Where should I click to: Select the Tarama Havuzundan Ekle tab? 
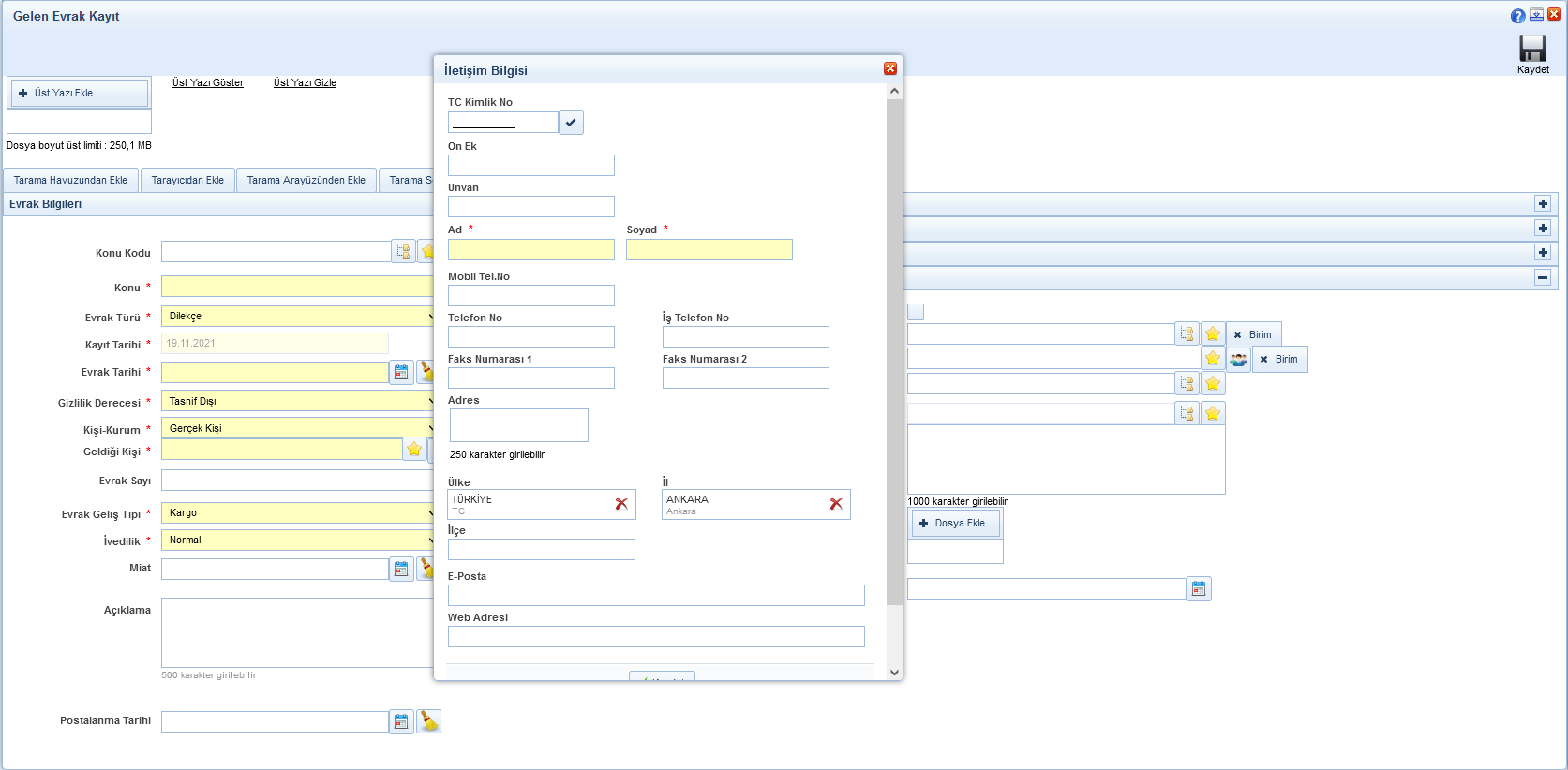[70, 180]
